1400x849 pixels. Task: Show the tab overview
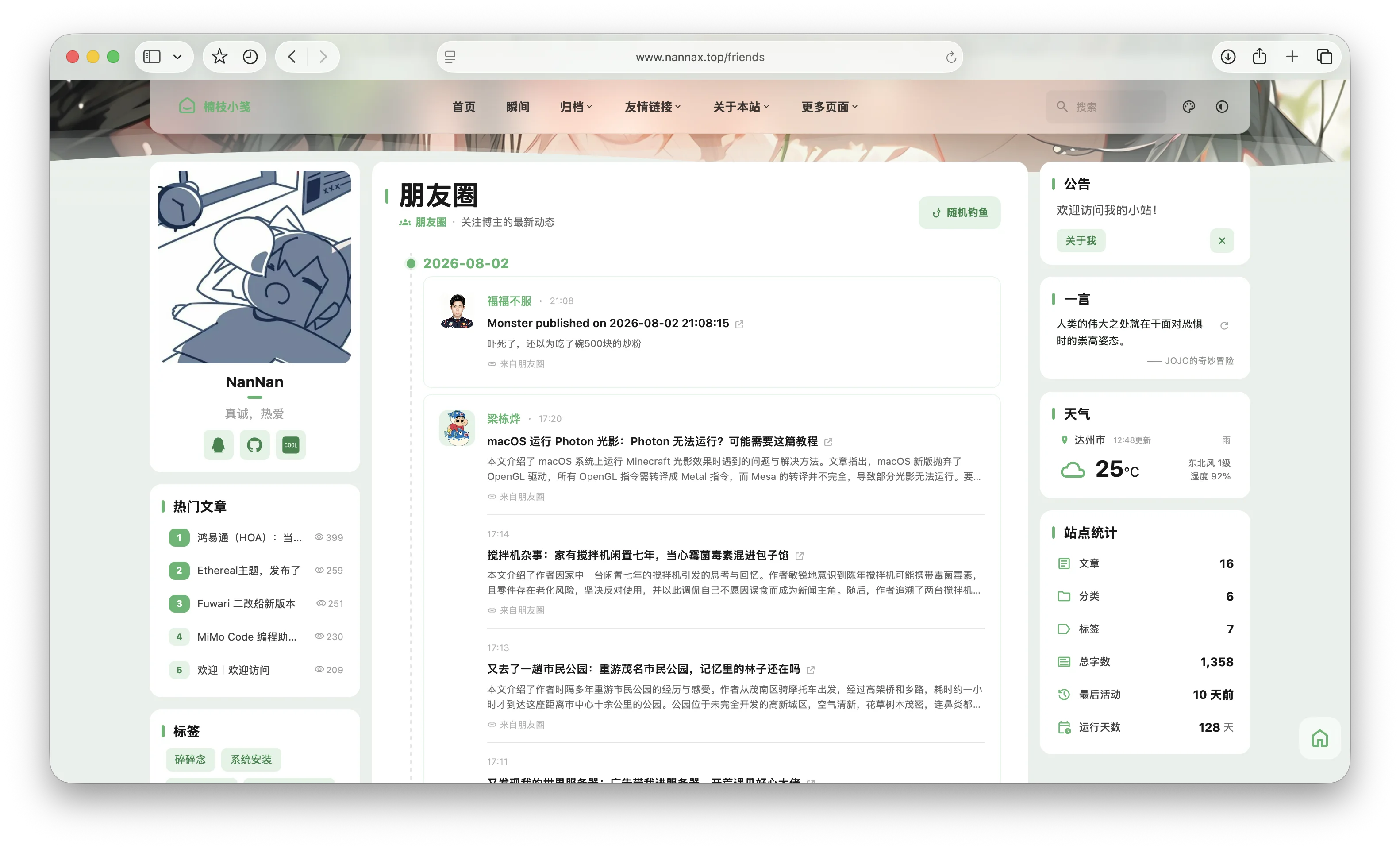1324,57
